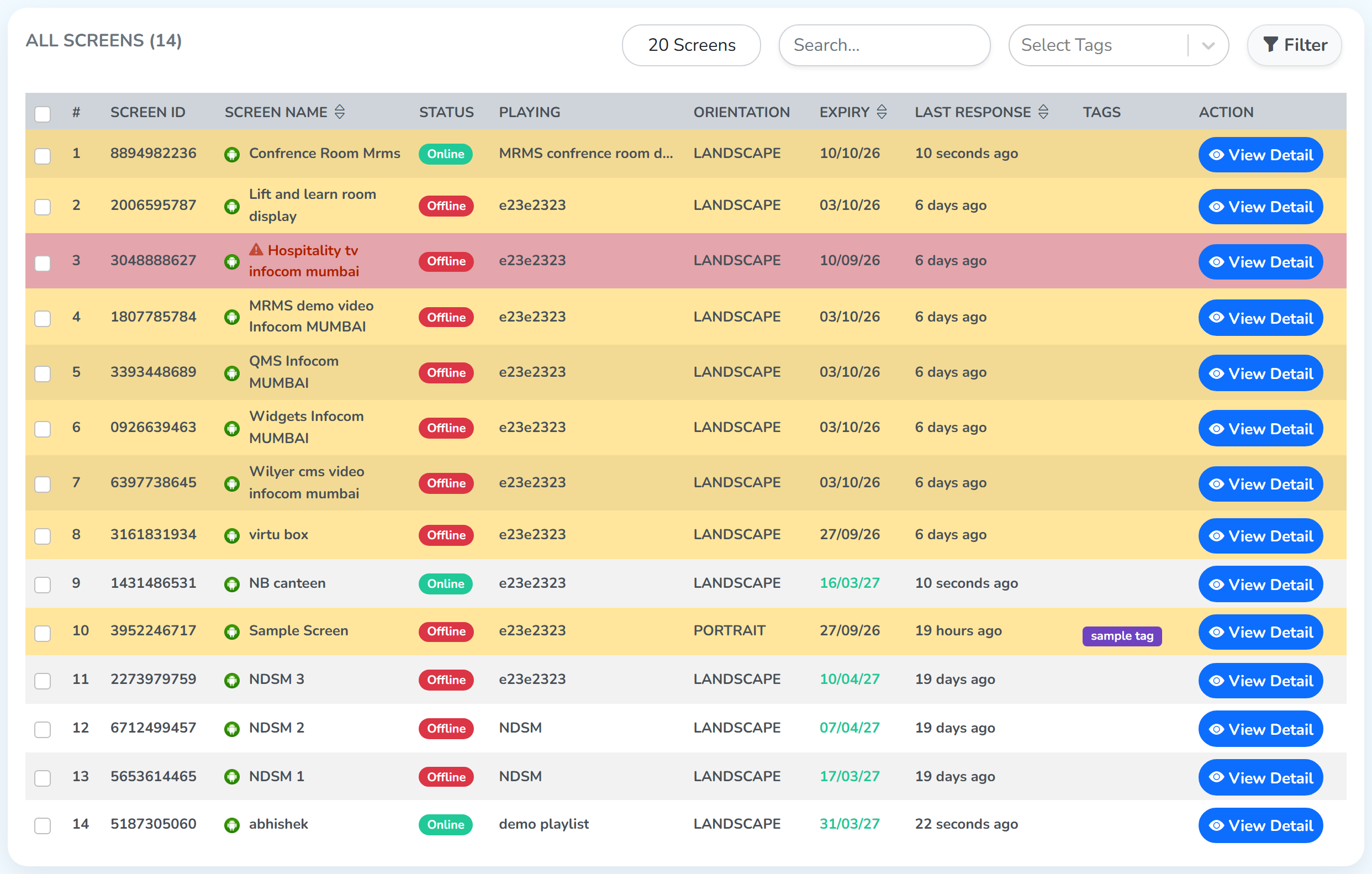Click the warning triangle on Hospitality tv
The width and height of the screenshot is (1372, 874).
[x=256, y=250]
